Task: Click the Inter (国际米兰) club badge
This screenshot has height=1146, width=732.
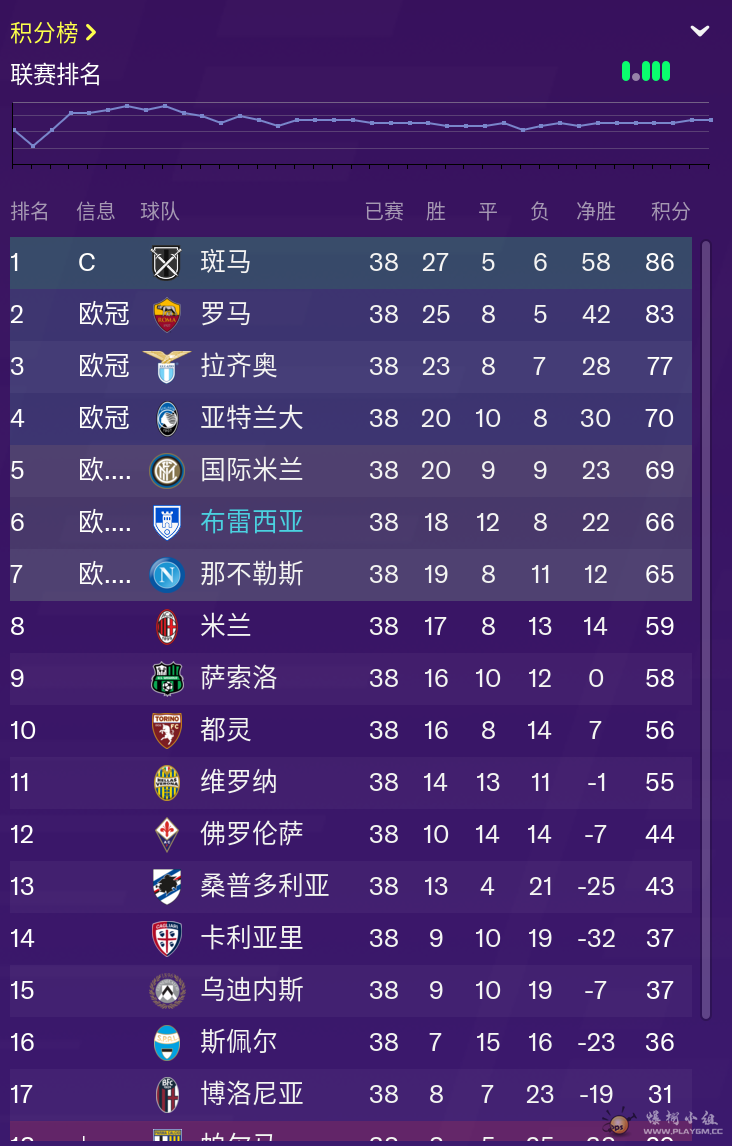Action: click(x=166, y=470)
